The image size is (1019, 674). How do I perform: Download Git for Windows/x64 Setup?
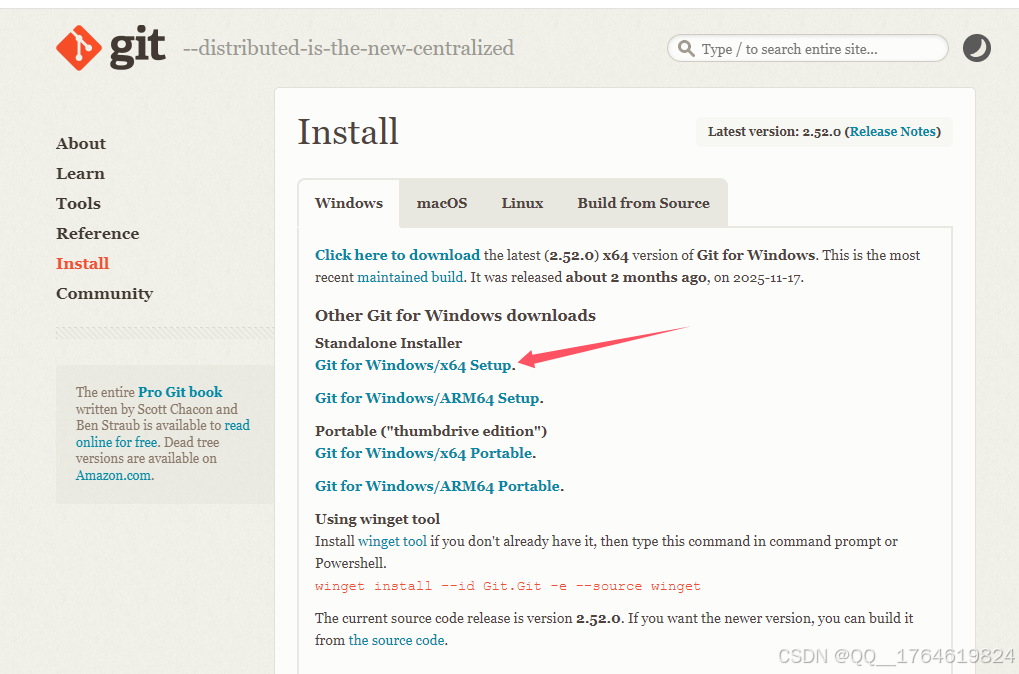pos(413,365)
